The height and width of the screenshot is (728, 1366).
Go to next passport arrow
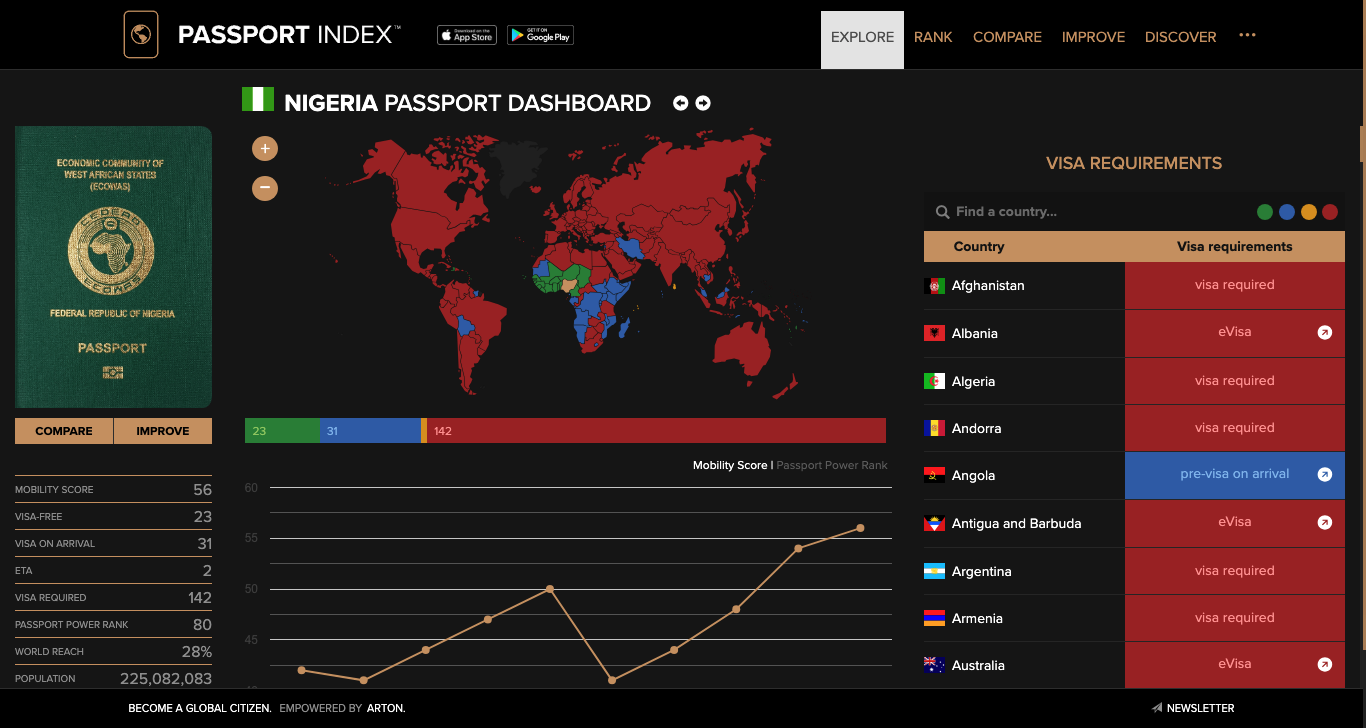(703, 103)
